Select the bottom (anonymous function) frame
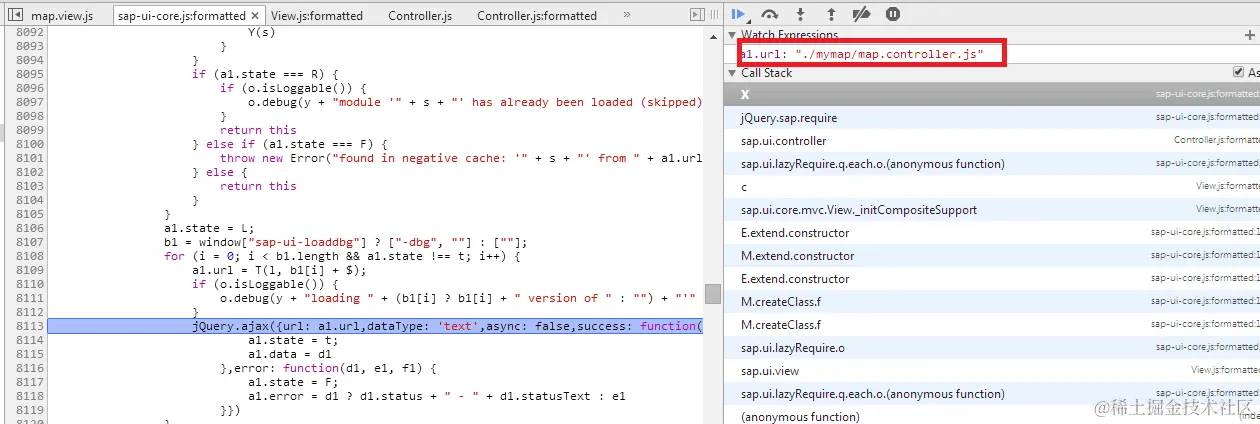Viewport: 1260px width, 424px height. [992, 415]
